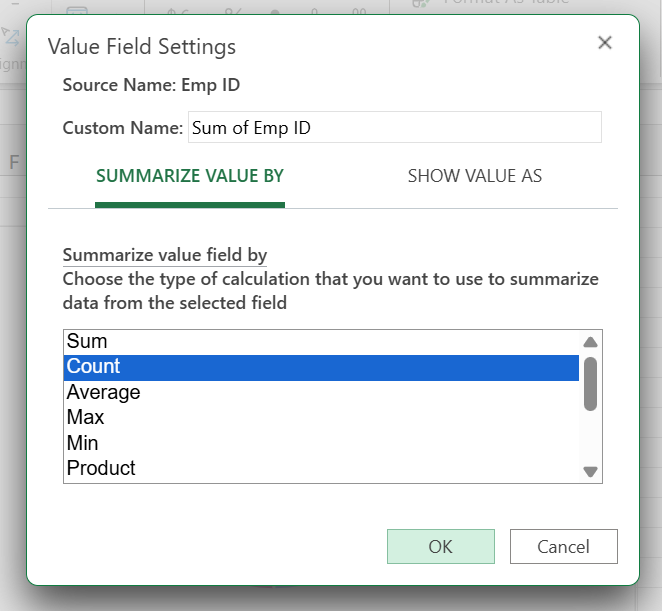Click the calculation list scrollbar thumb
662x611 pixels.
click(590, 384)
